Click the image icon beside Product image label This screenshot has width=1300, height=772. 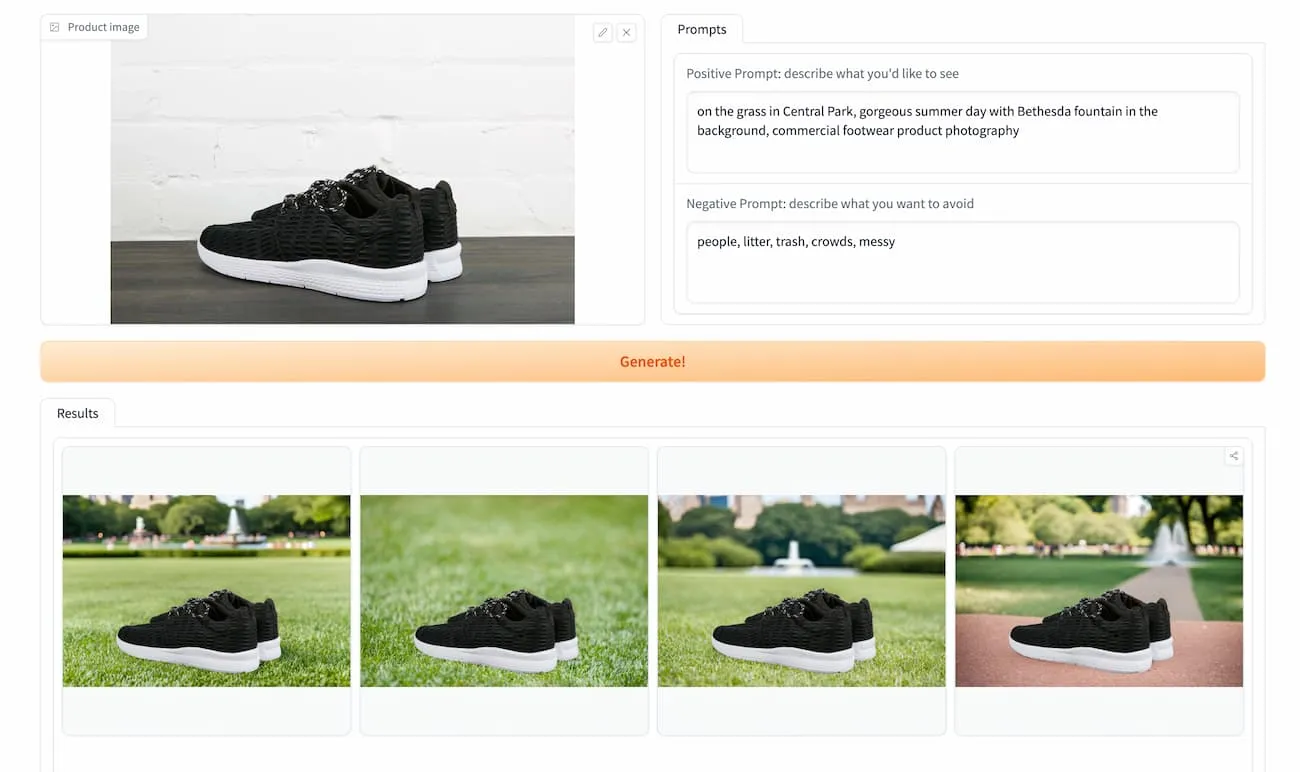point(54,27)
